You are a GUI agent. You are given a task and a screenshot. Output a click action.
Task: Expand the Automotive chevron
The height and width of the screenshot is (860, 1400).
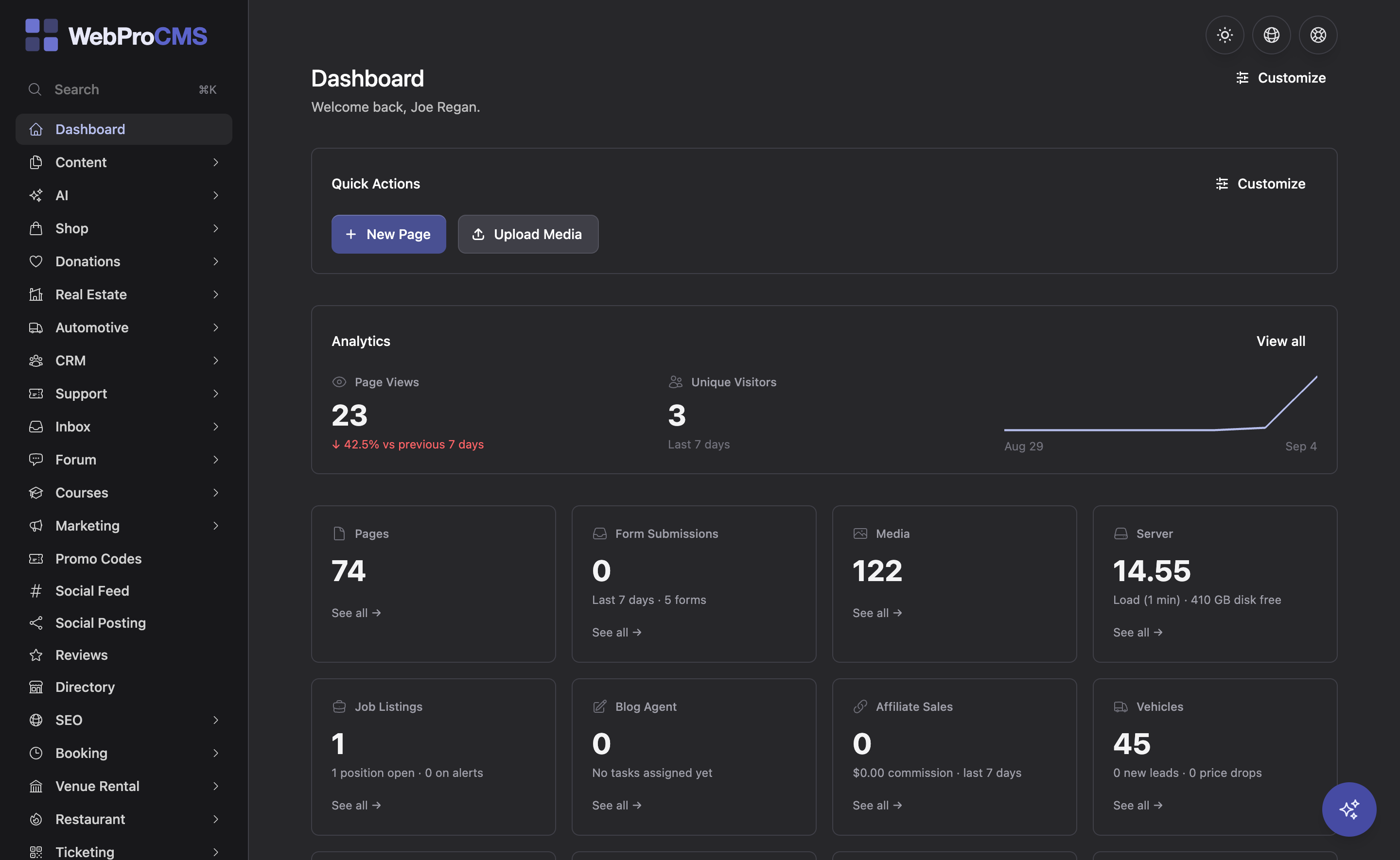(x=216, y=327)
